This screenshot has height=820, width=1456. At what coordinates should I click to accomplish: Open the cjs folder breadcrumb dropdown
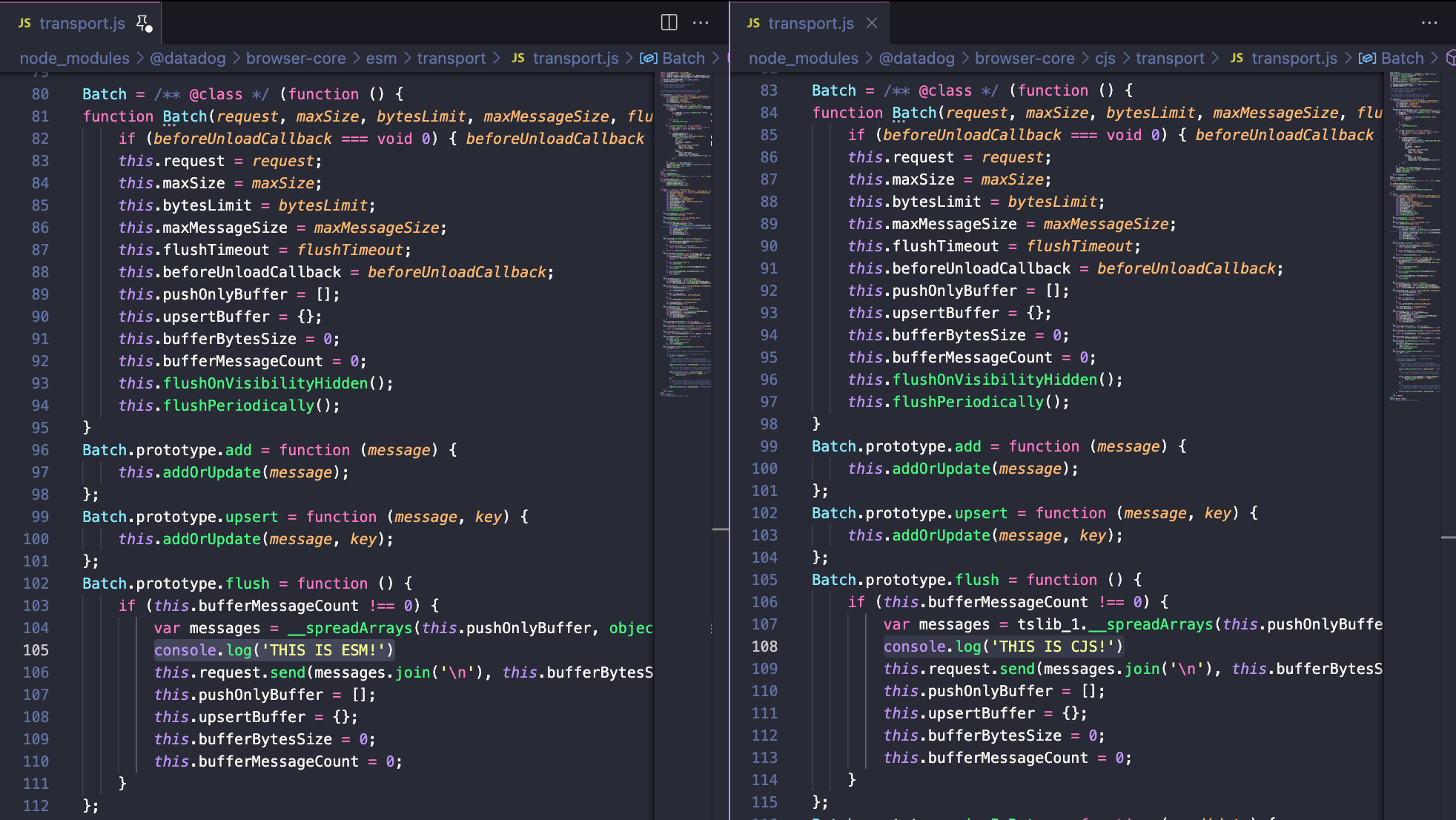click(x=1105, y=58)
